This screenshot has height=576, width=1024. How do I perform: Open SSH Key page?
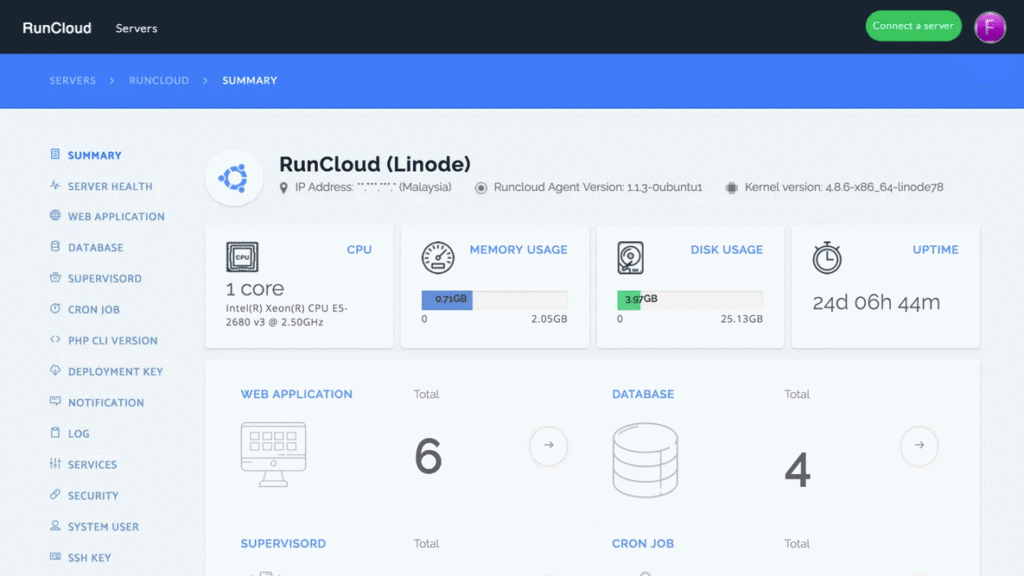point(89,558)
